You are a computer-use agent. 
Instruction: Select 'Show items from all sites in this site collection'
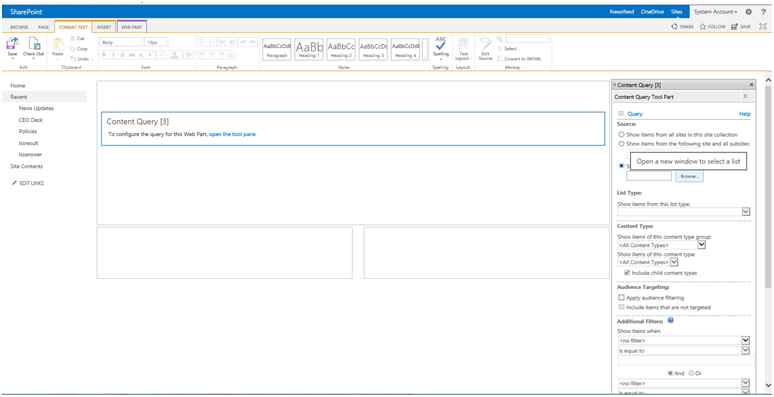[x=621, y=134]
